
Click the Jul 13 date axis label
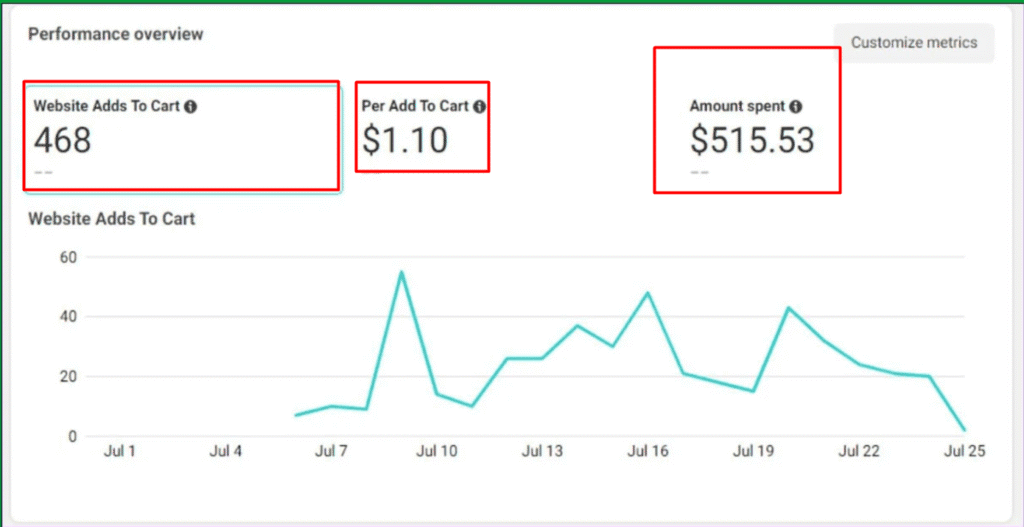542,452
